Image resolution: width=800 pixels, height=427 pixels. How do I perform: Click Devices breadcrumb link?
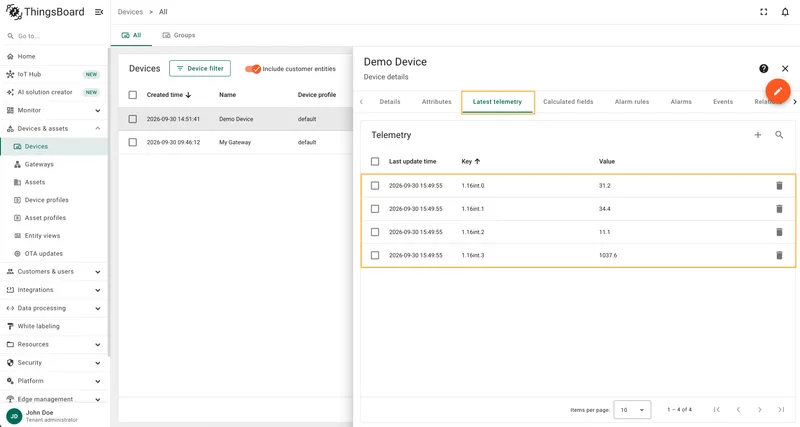coord(130,12)
